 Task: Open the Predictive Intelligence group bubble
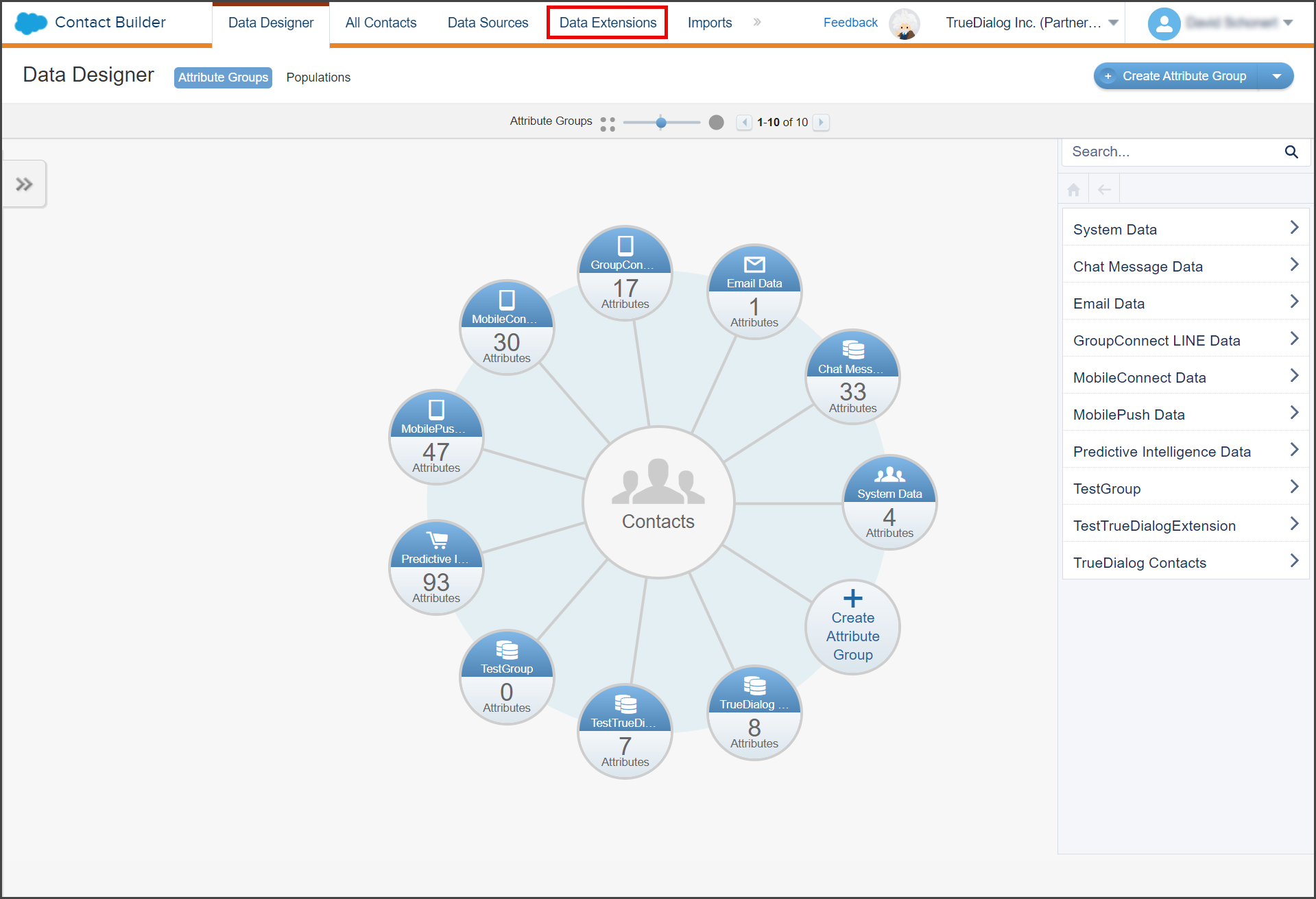436,567
